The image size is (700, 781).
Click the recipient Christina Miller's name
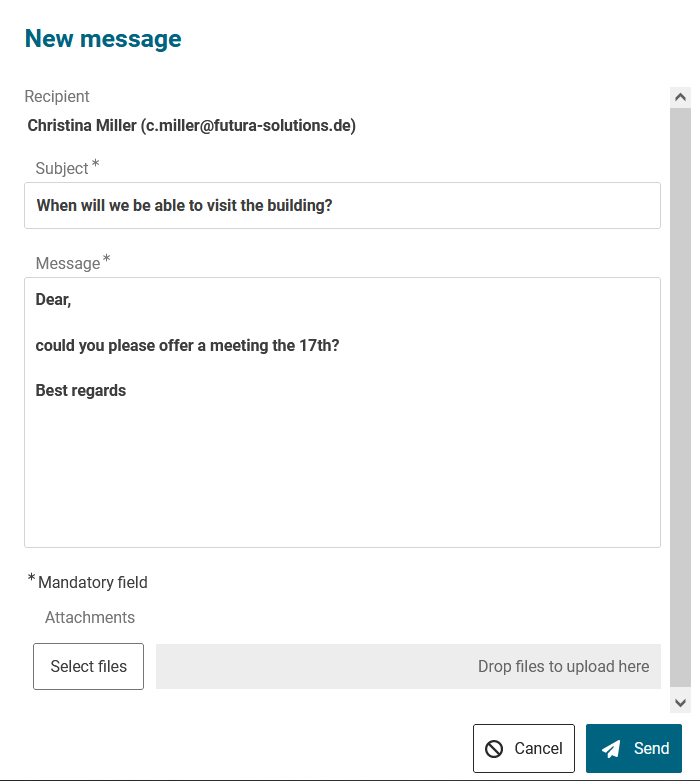[x=82, y=126]
